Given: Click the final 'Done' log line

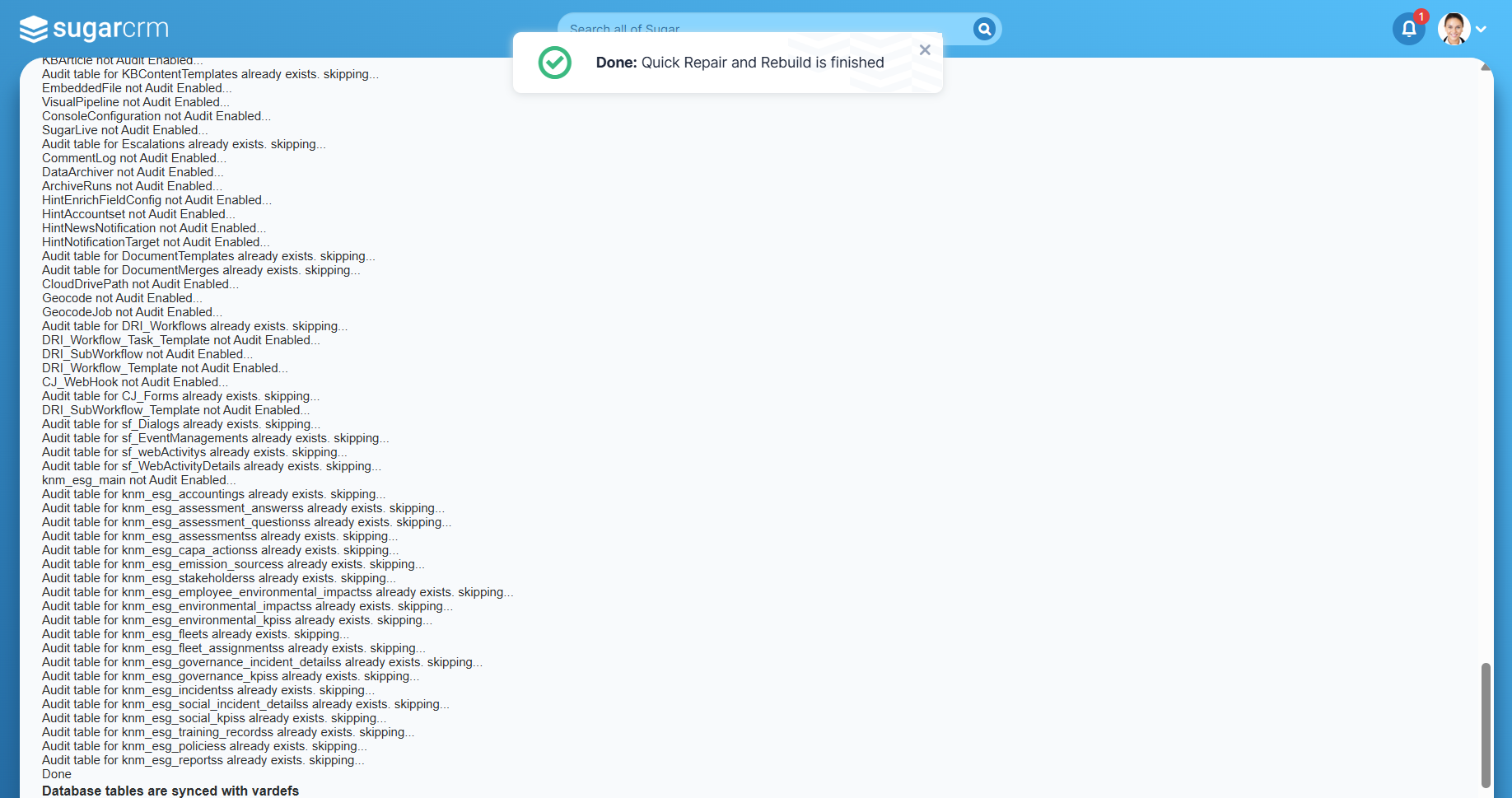Looking at the screenshot, I should 57,774.
